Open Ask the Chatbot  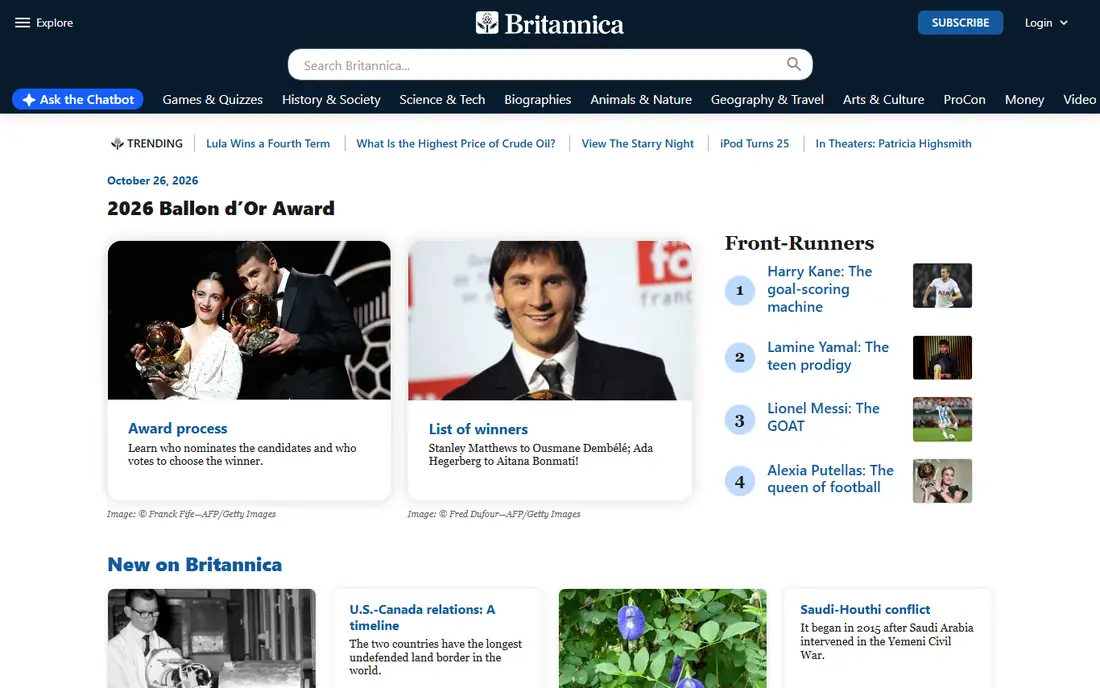tap(78, 100)
